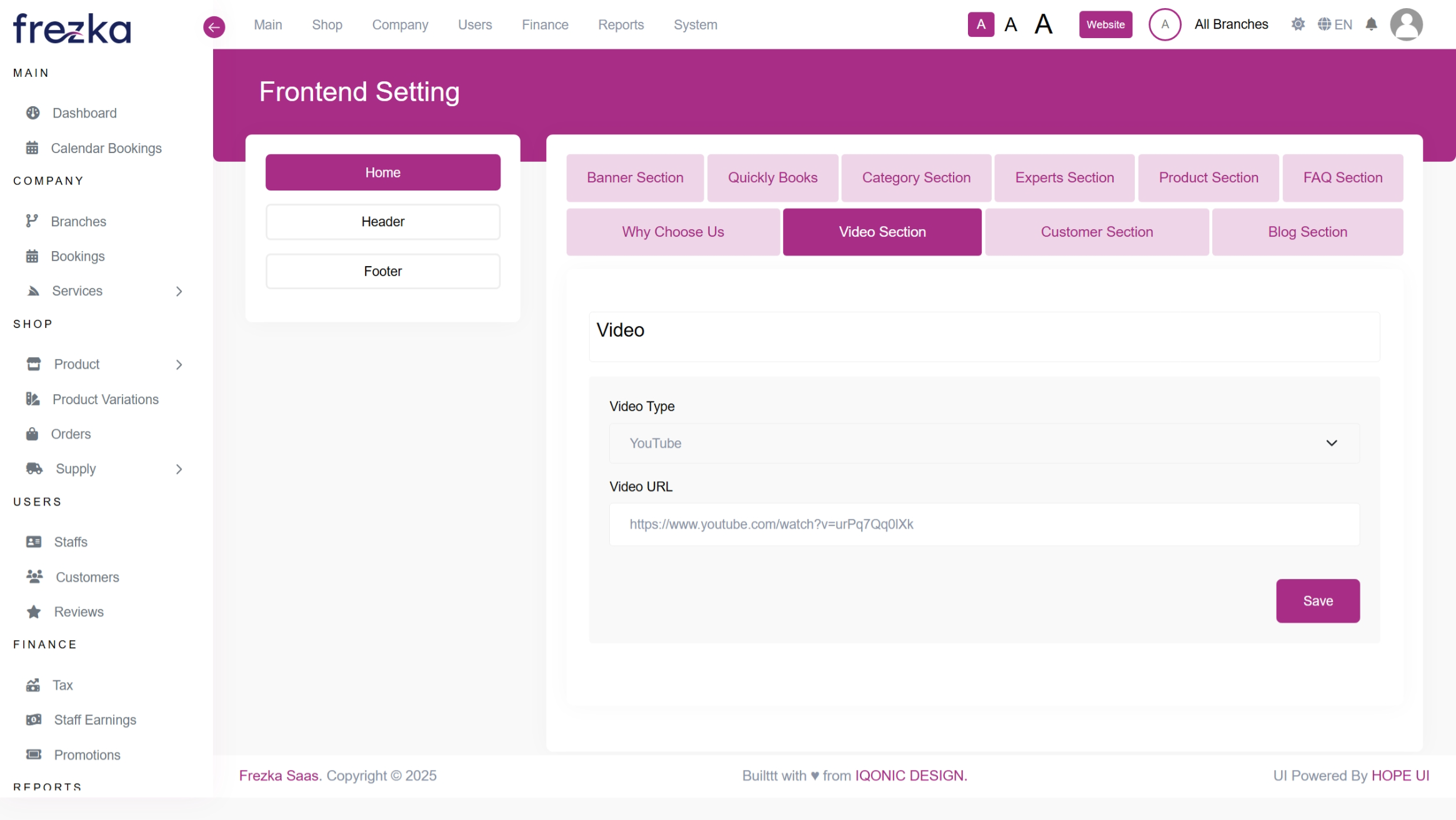Select the medium font size A
The width and height of the screenshot is (1456, 820).
1010,25
